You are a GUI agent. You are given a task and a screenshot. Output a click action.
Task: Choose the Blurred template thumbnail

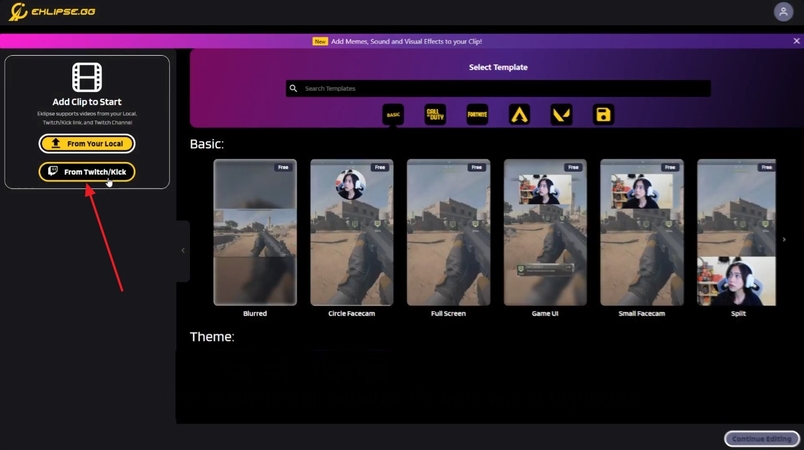[255, 232]
